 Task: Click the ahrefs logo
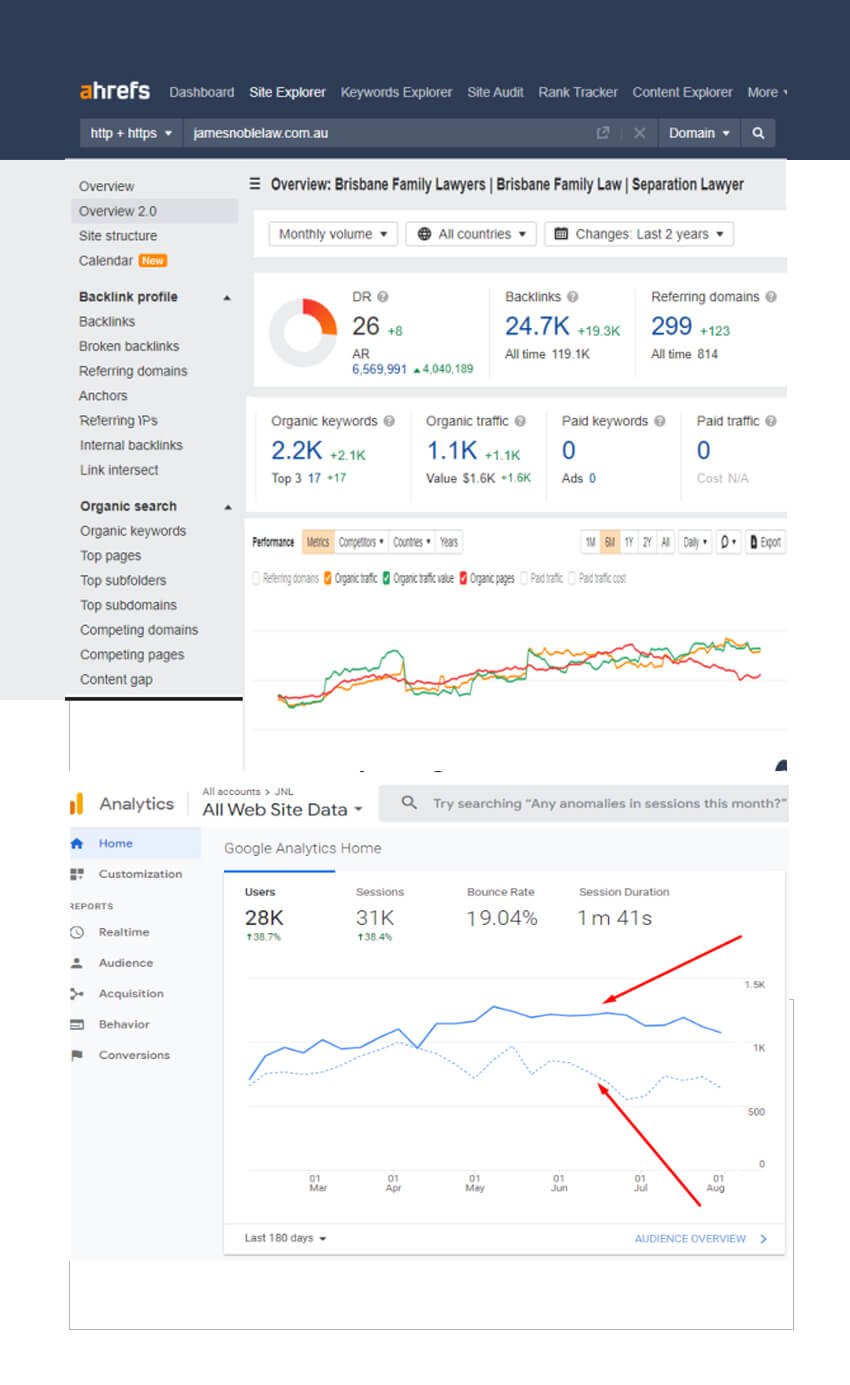pos(115,91)
